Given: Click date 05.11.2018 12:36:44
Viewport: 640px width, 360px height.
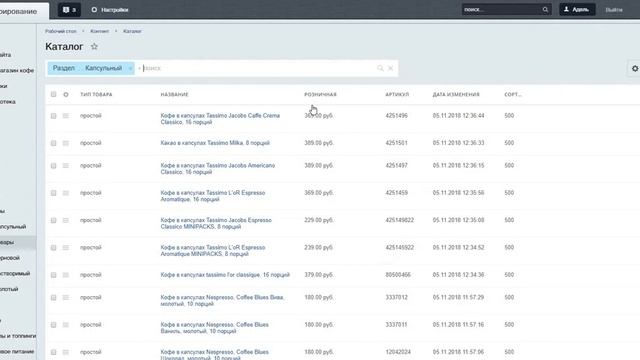Looking at the screenshot, I should tap(458, 116).
